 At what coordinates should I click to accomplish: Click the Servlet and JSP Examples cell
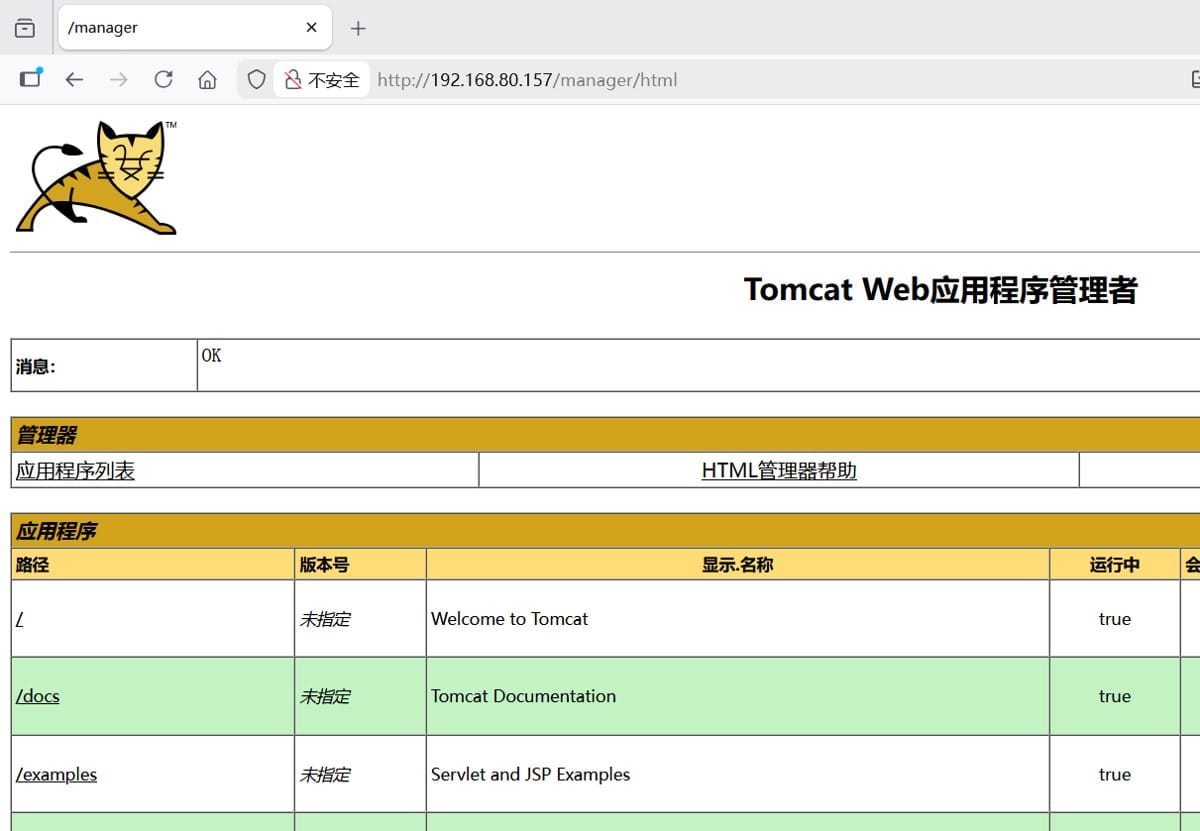(x=737, y=774)
